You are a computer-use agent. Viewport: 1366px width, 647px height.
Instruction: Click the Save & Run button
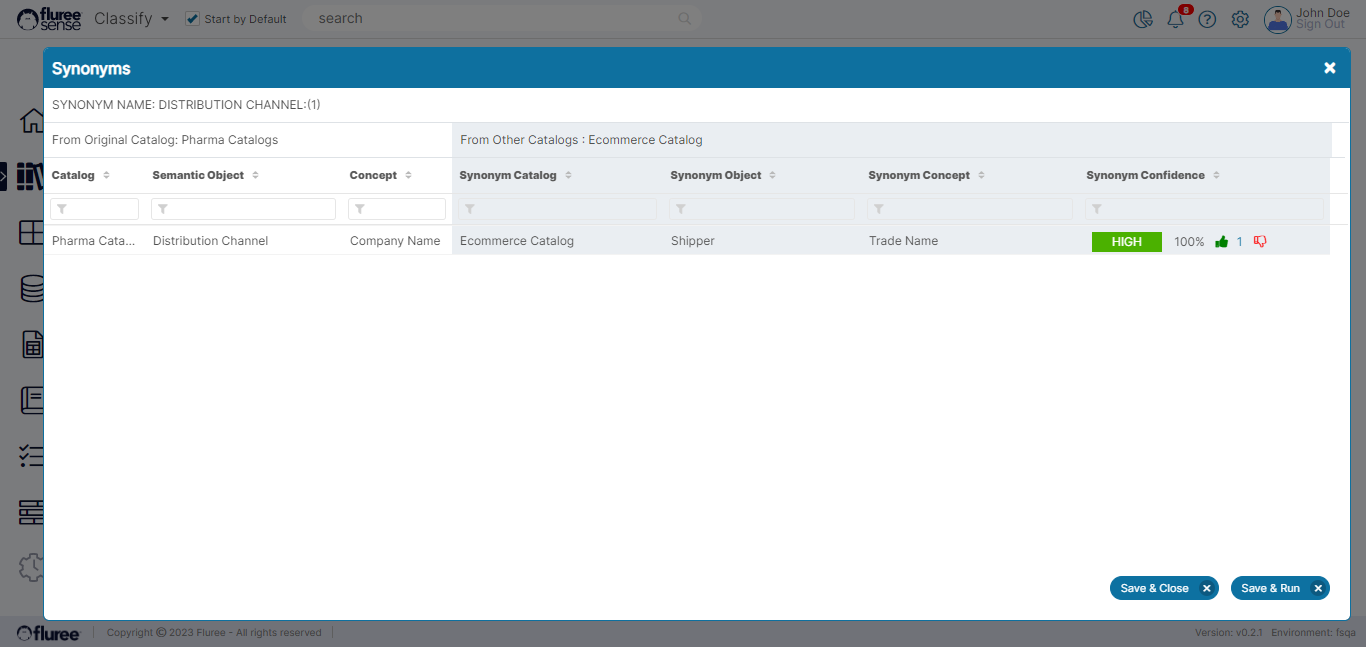[x=1279, y=588]
